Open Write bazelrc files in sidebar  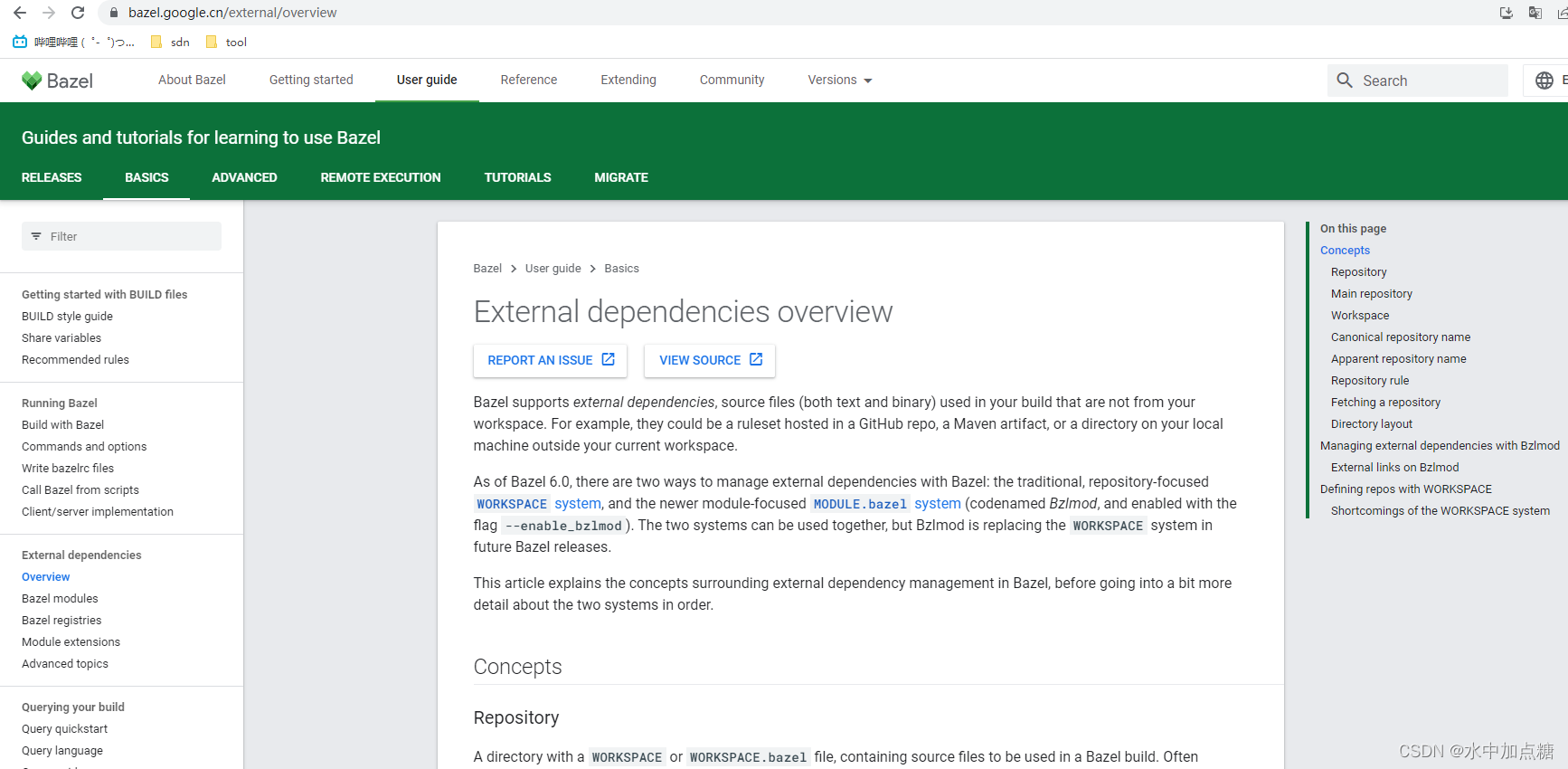68,469
